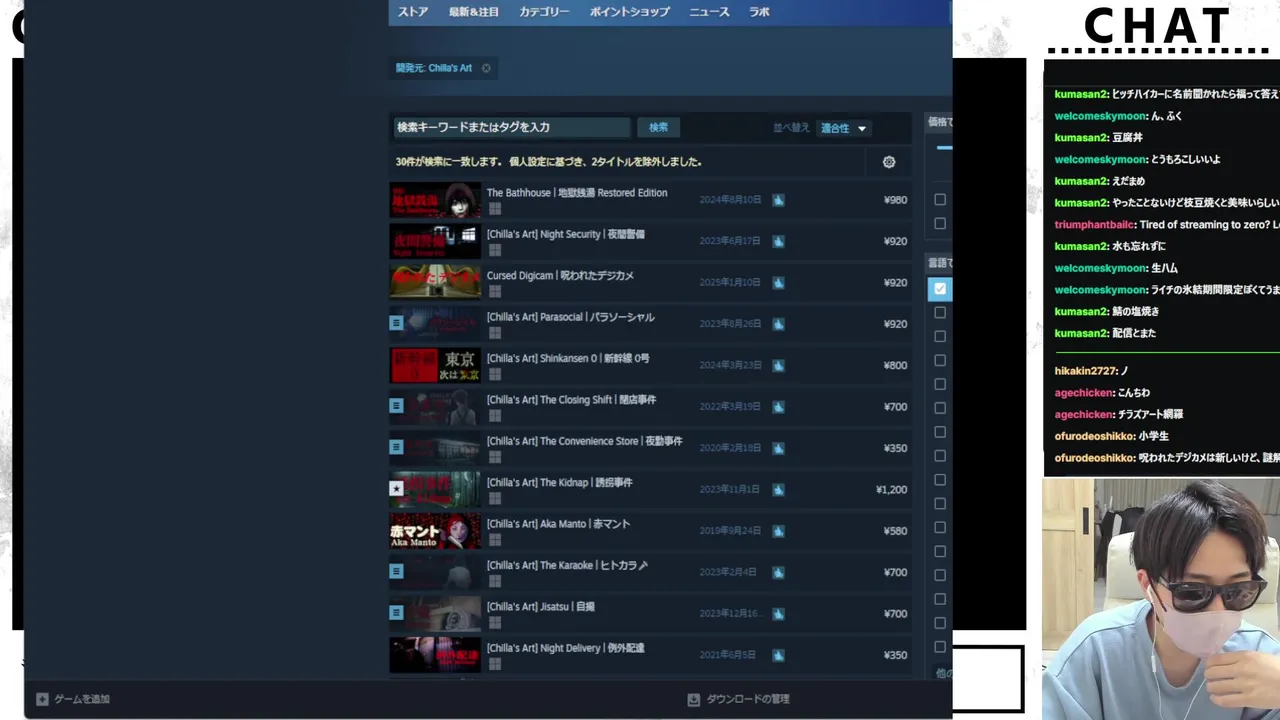Open The Kidnap 誘拐事件 title

[560, 483]
